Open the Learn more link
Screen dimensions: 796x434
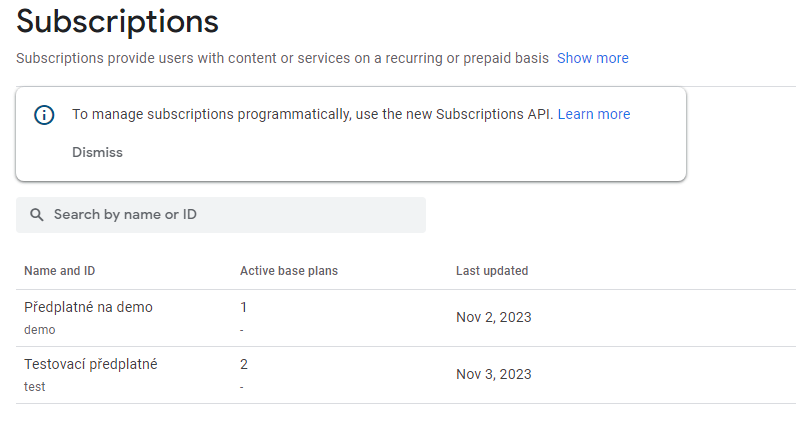pyautogui.click(x=594, y=114)
